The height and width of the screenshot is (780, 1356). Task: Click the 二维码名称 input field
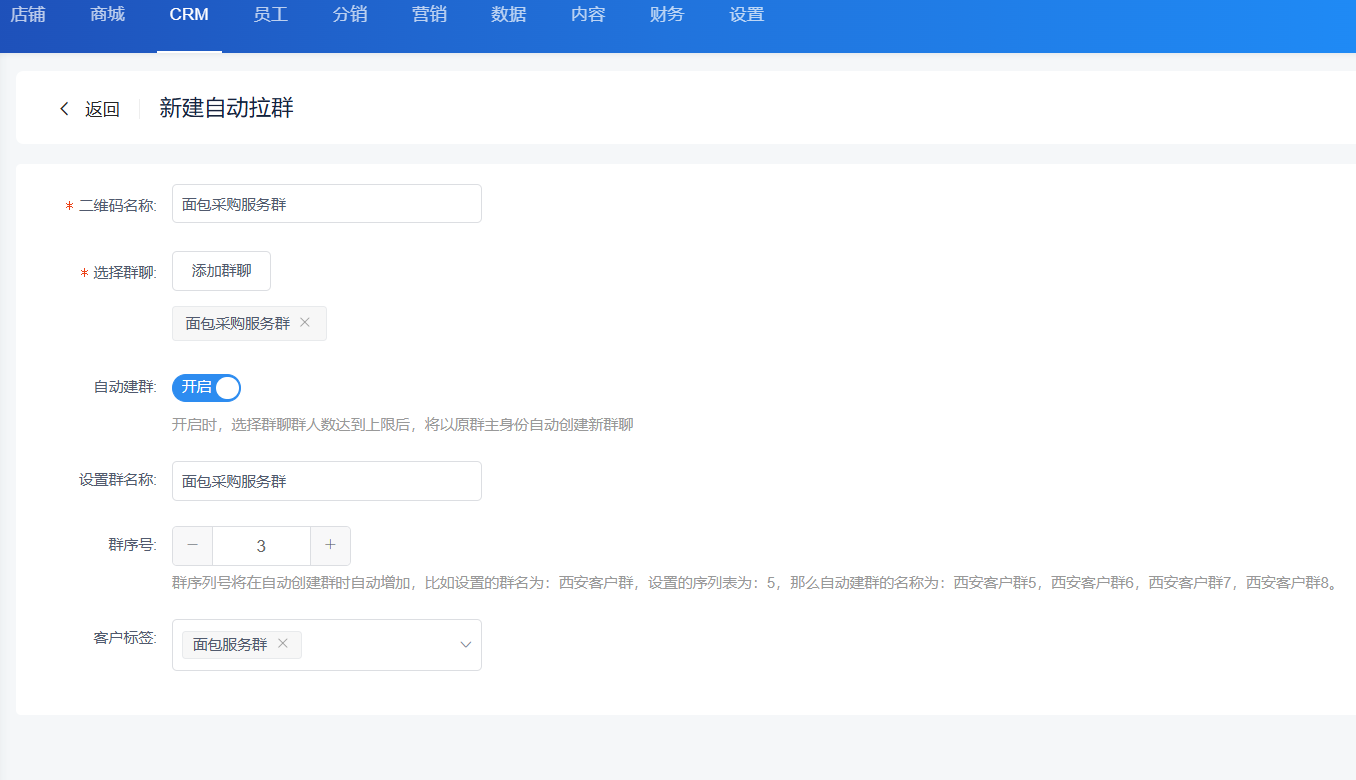[x=327, y=204]
